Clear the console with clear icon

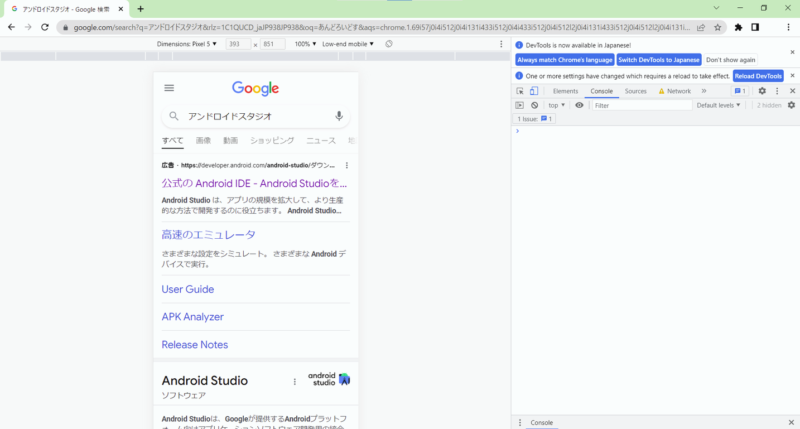[x=534, y=105]
